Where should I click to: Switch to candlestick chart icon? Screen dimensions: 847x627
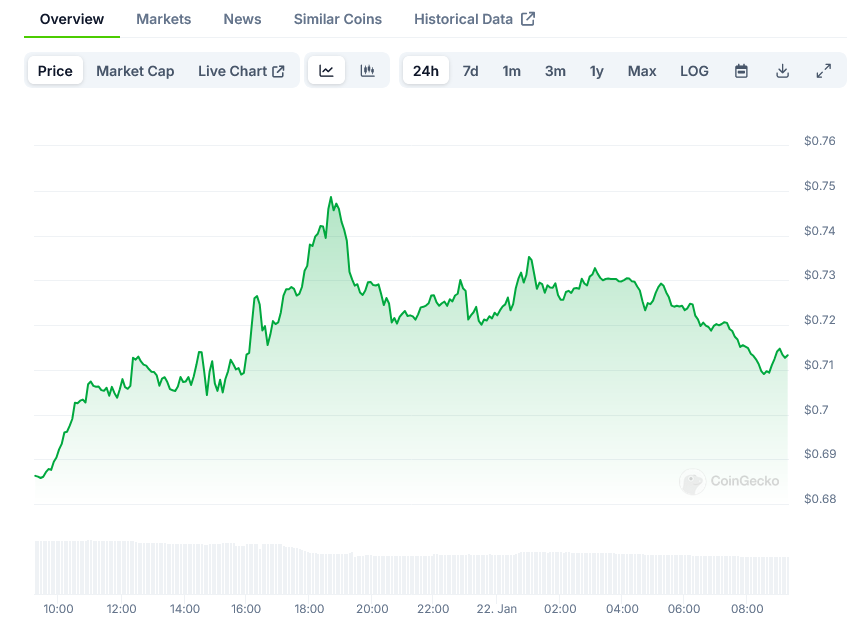point(367,71)
